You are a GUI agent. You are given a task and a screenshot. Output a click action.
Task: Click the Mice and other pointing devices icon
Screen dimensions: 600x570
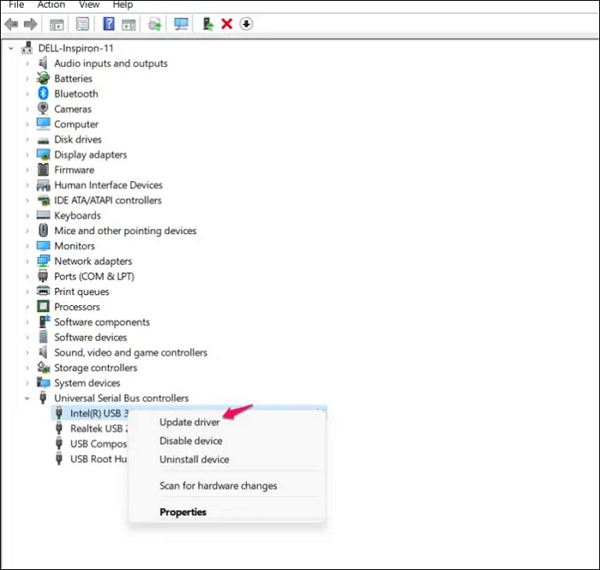[x=43, y=230]
